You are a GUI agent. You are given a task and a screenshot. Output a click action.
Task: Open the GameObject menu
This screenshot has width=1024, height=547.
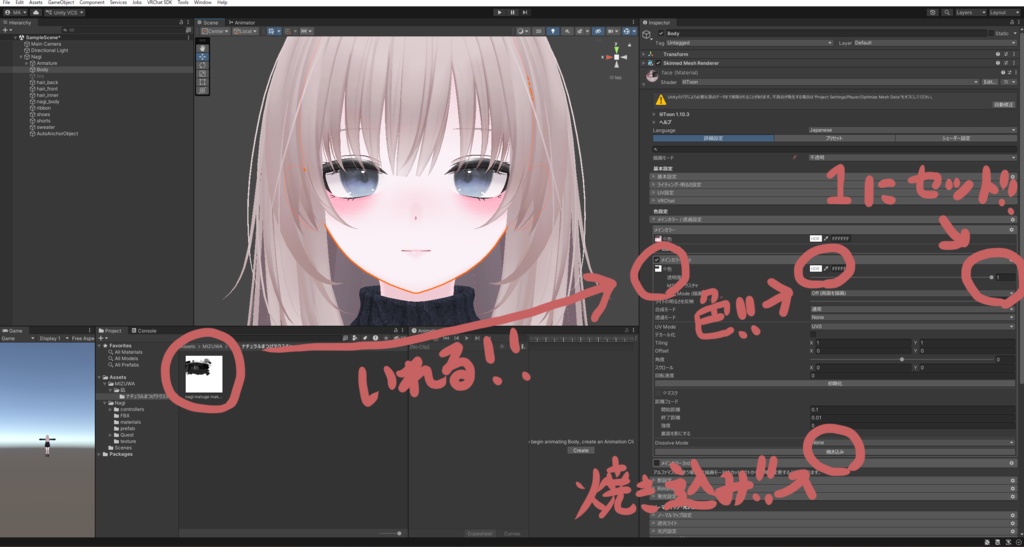coord(59,3)
